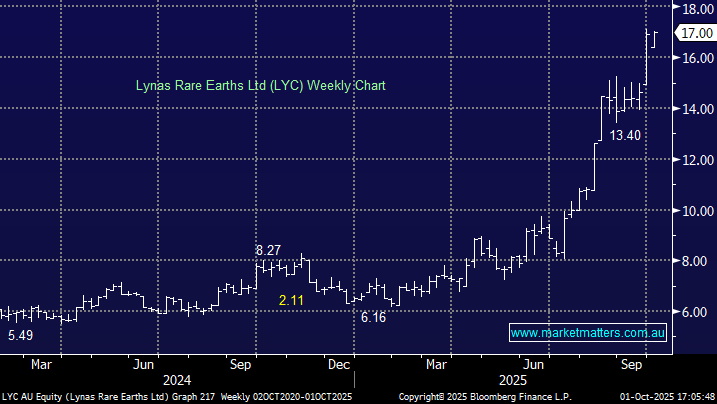The width and height of the screenshot is (717, 404).
Task: Select the Dec marker on the time axis
Action: 339,365
